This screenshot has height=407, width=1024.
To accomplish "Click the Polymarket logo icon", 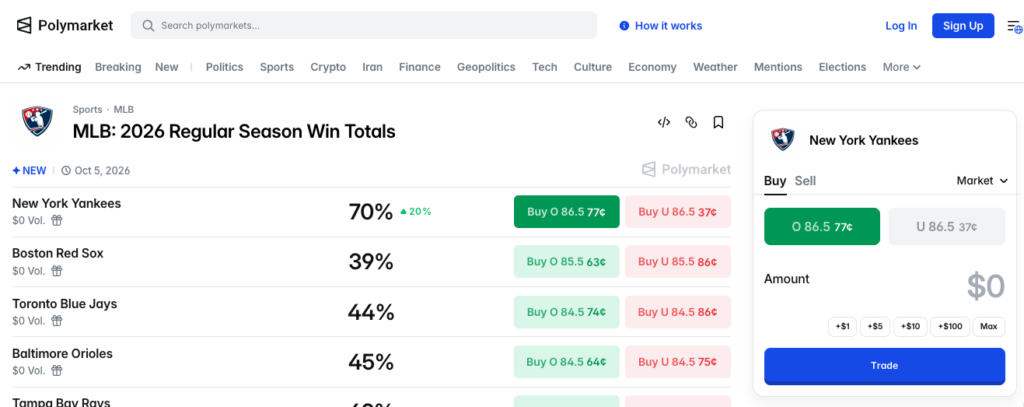I will pos(24,25).
